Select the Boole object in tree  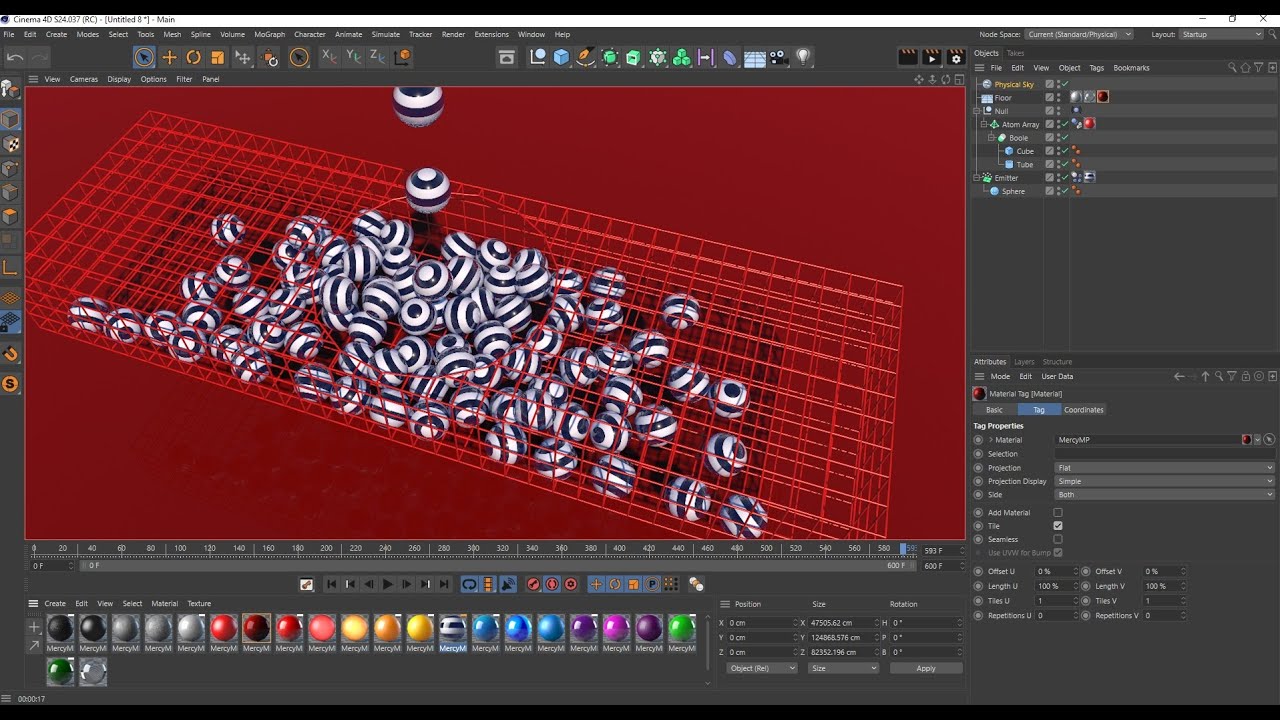tap(1018, 138)
